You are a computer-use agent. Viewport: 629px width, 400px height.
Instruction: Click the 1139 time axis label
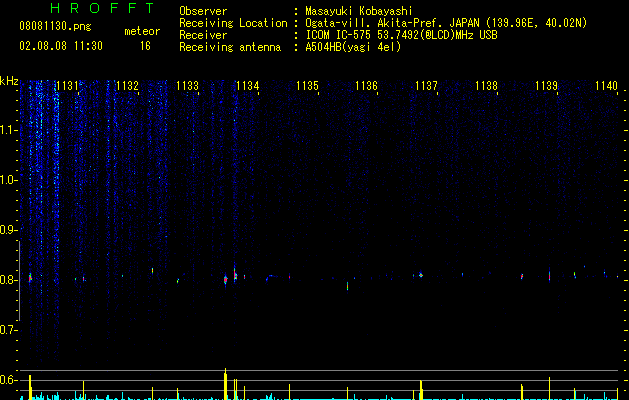pos(547,86)
